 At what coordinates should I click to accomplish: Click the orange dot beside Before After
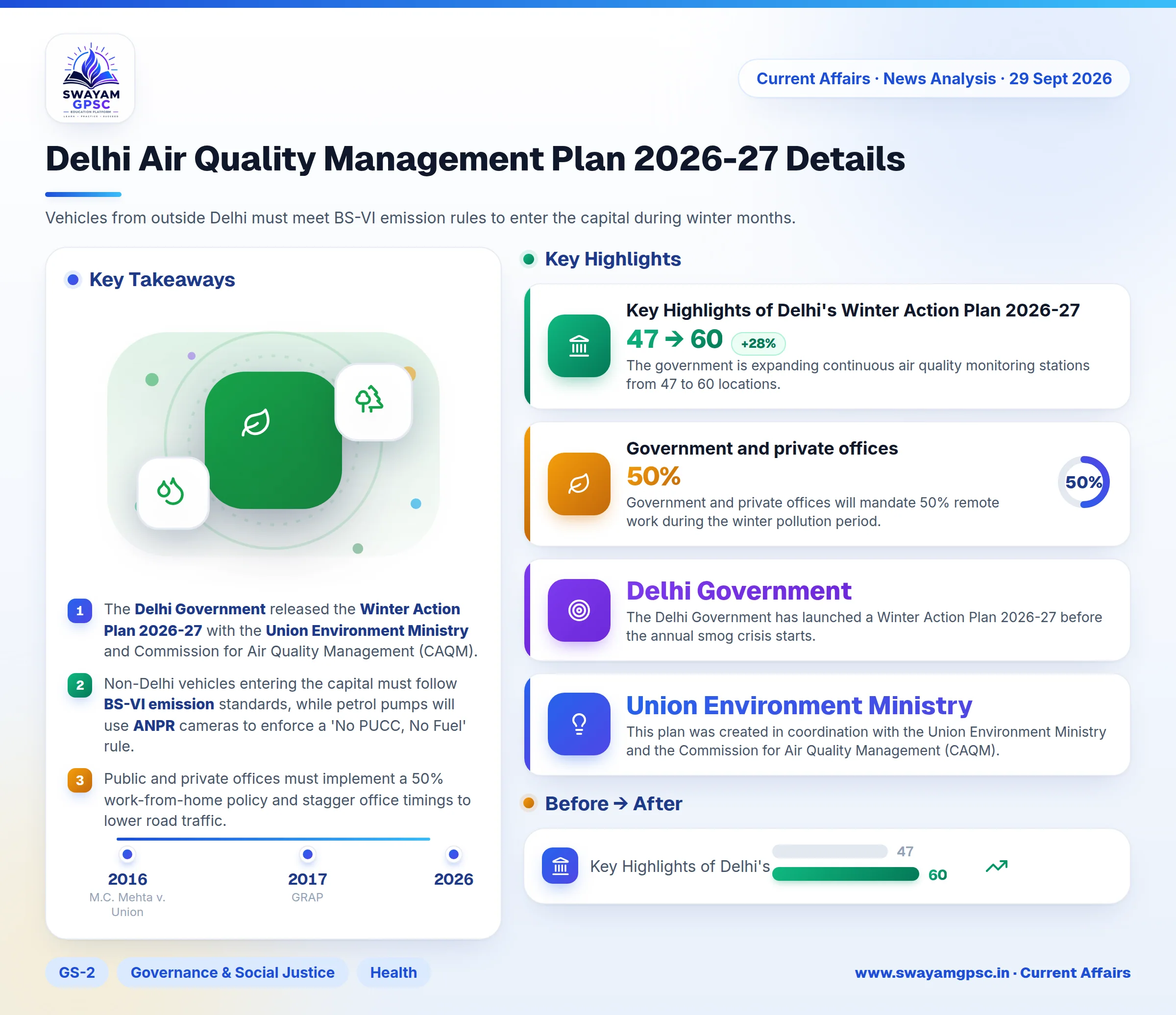(528, 803)
